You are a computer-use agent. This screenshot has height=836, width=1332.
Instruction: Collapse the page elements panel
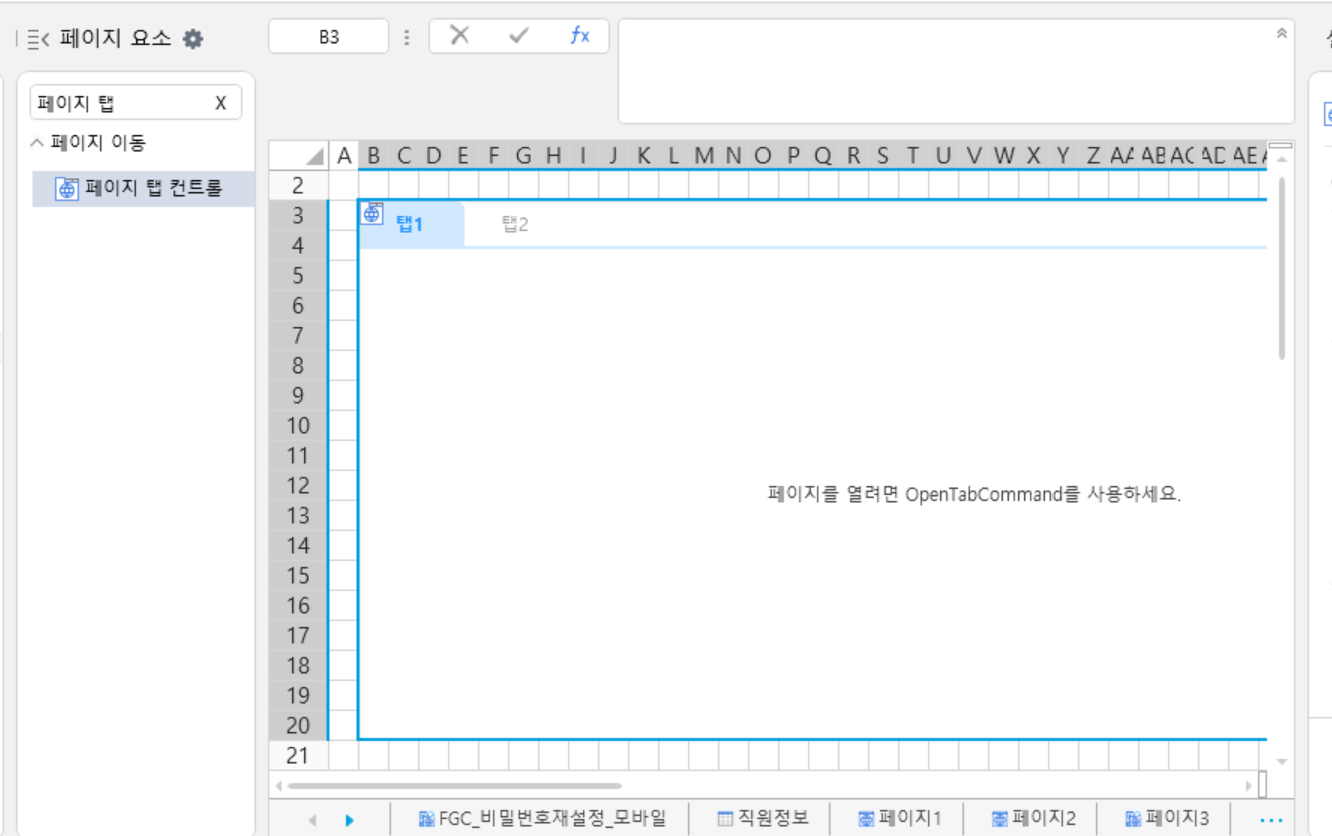click(38, 39)
